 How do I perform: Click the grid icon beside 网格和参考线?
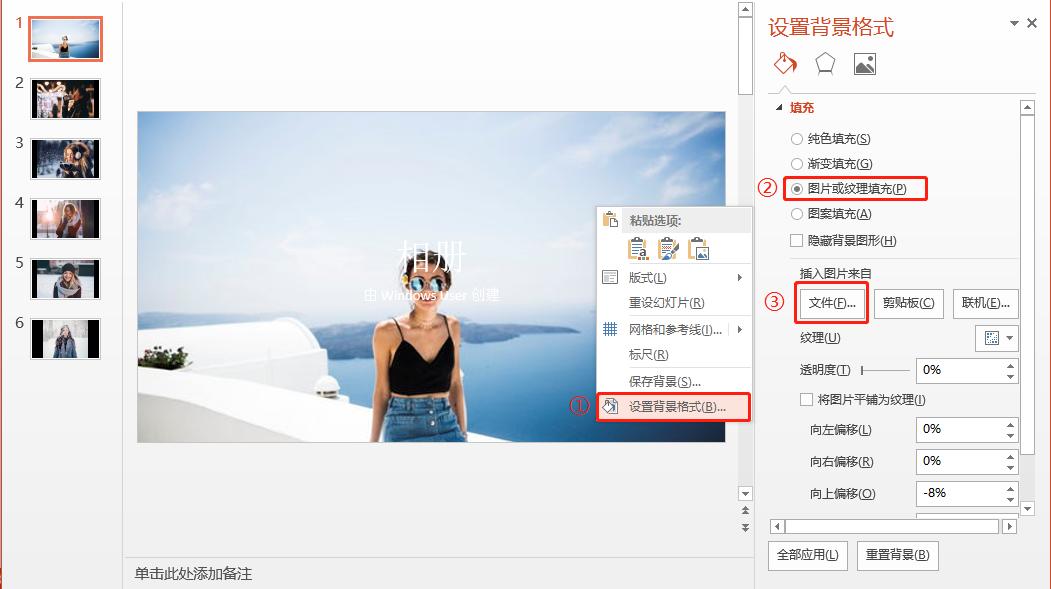pos(610,329)
